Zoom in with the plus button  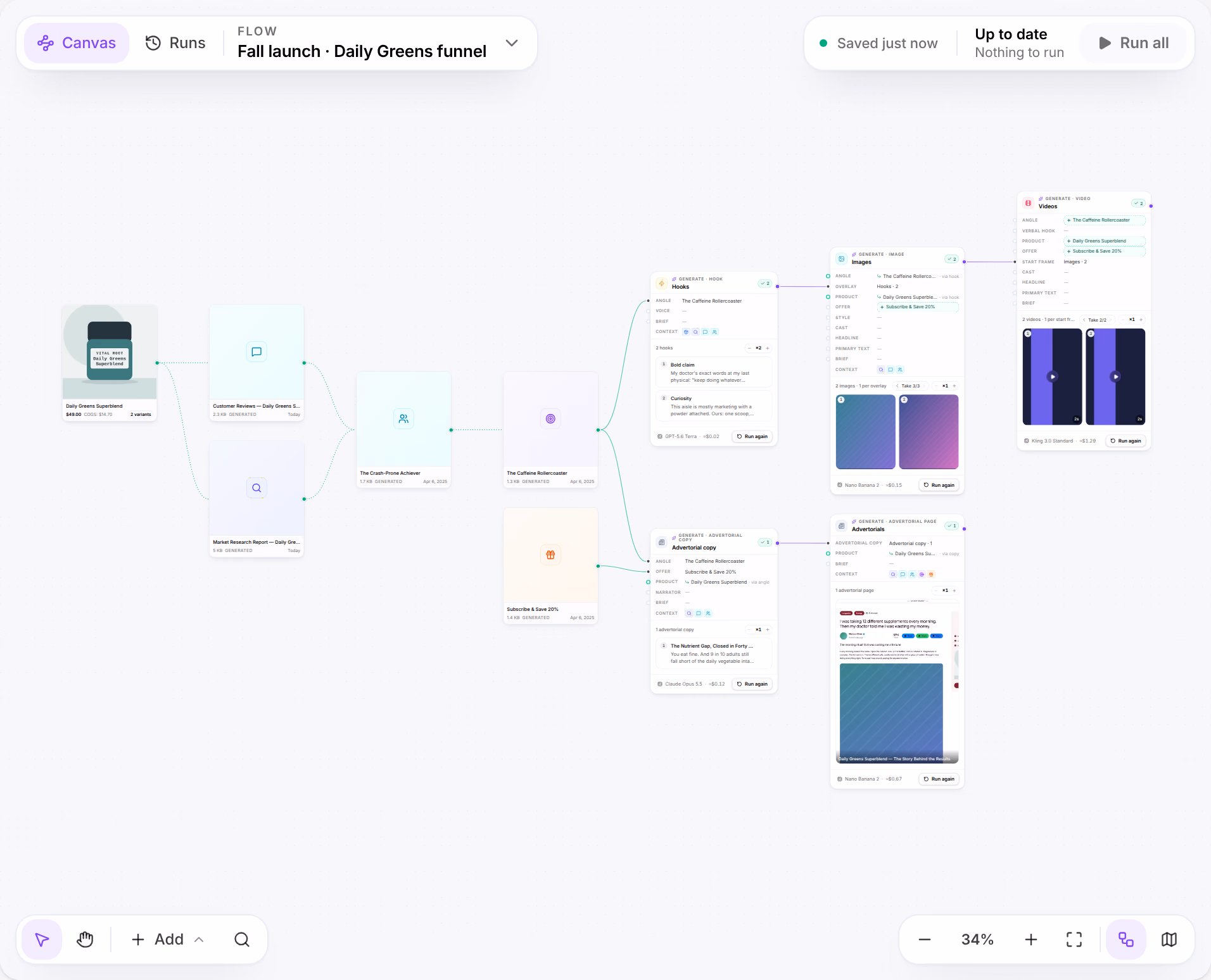tap(1031, 939)
